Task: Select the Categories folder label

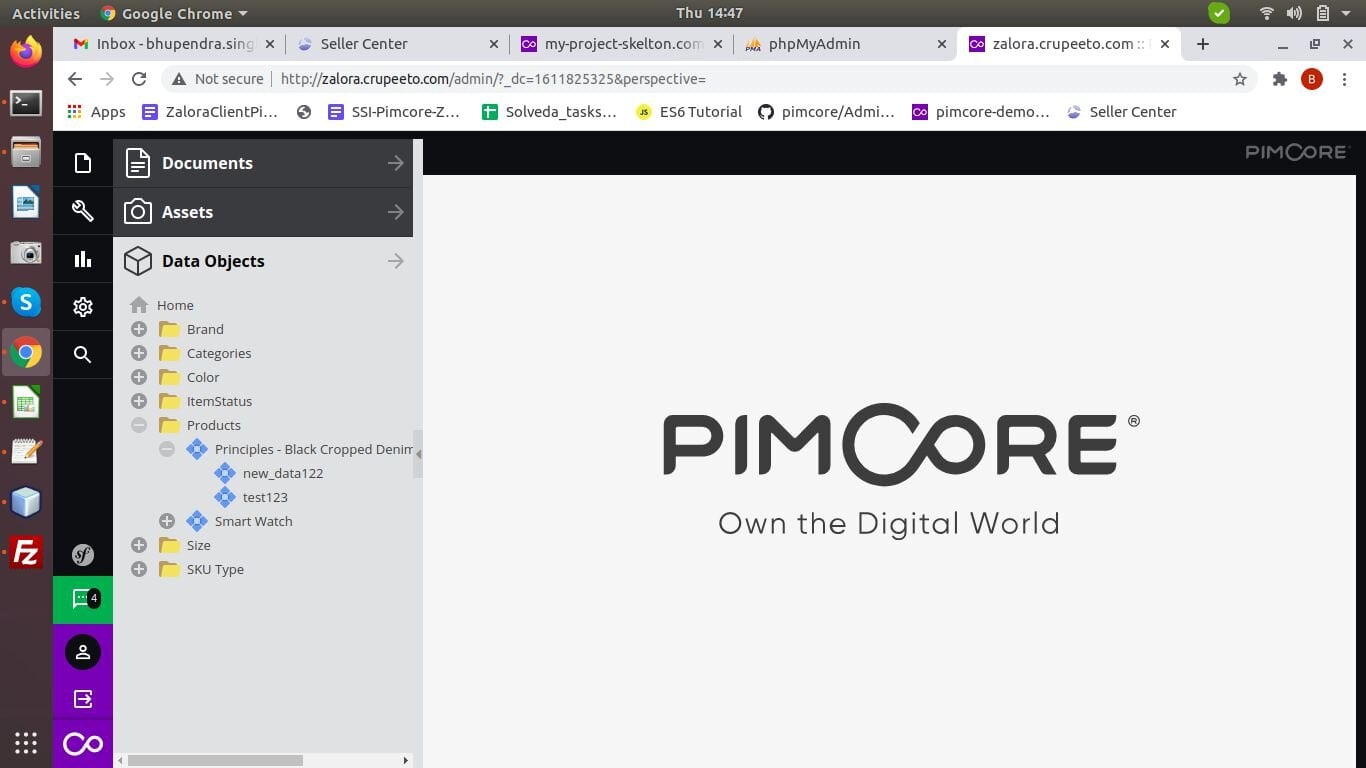Action: (x=219, y=353)
